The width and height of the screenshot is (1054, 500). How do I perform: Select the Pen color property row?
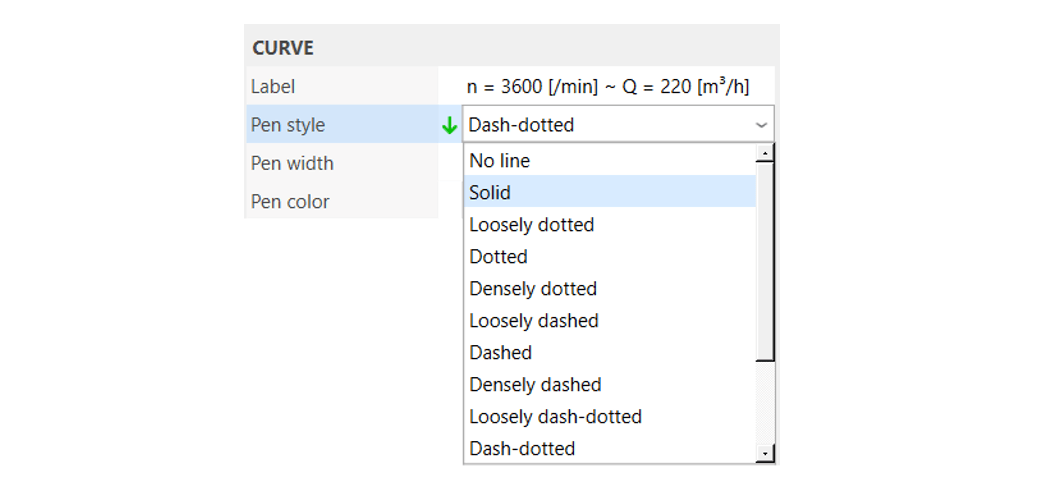[x=341, y=202]
